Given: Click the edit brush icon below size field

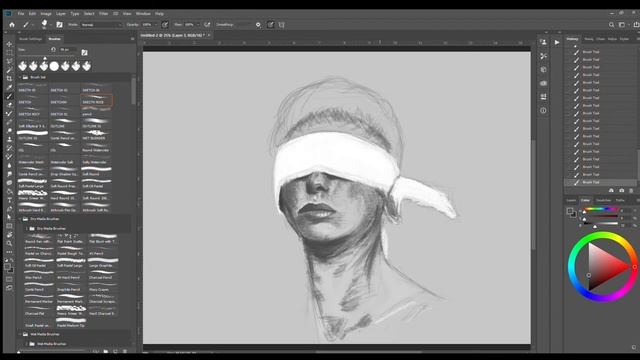Looking at the screenshot, I should point(84,52).
